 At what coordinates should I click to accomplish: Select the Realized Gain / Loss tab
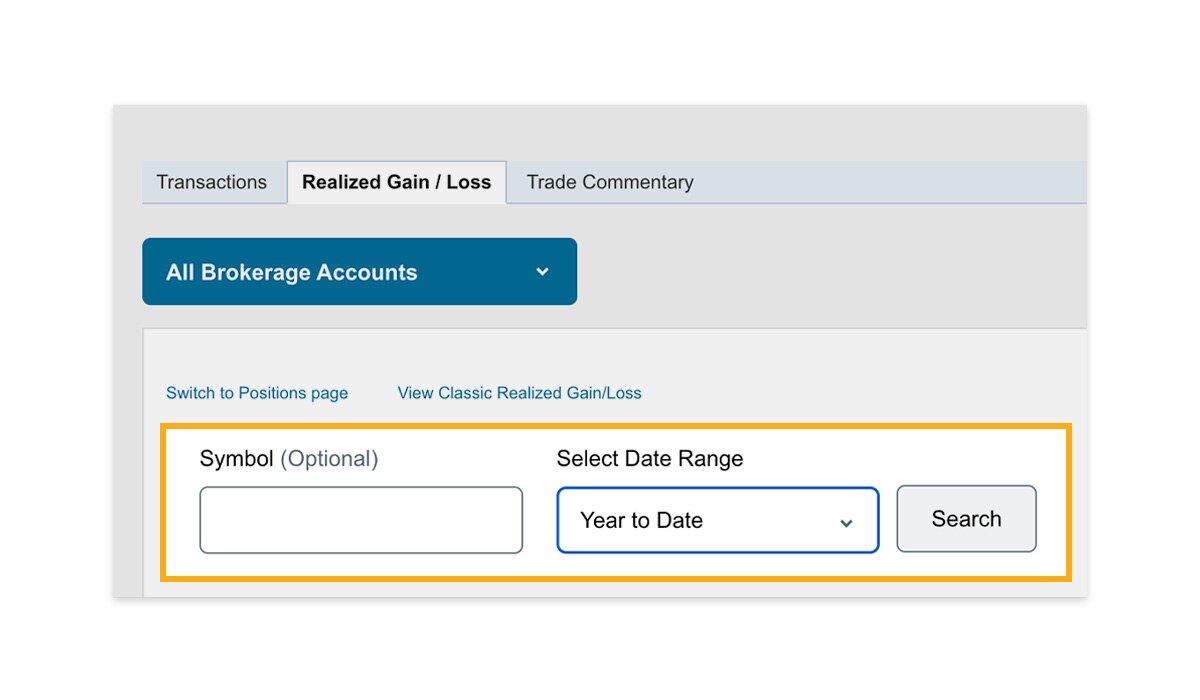click(397, 182)
